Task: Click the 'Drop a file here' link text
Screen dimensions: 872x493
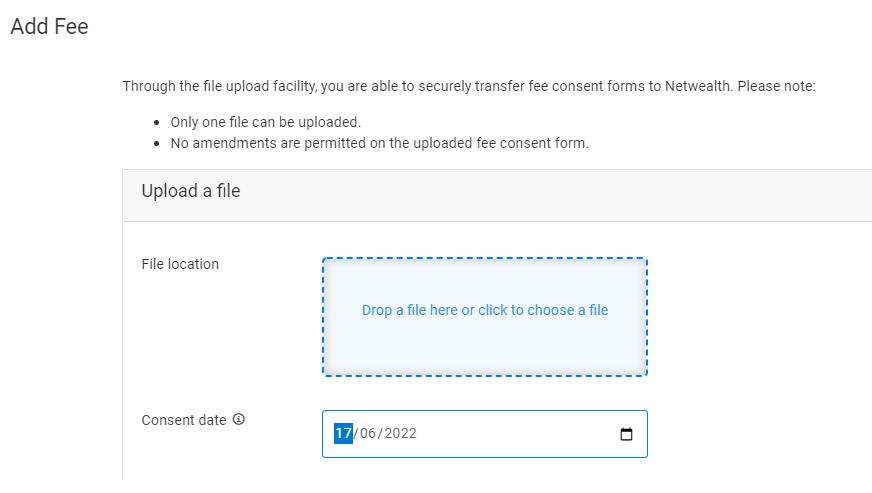Action: [x=484, y=310]
